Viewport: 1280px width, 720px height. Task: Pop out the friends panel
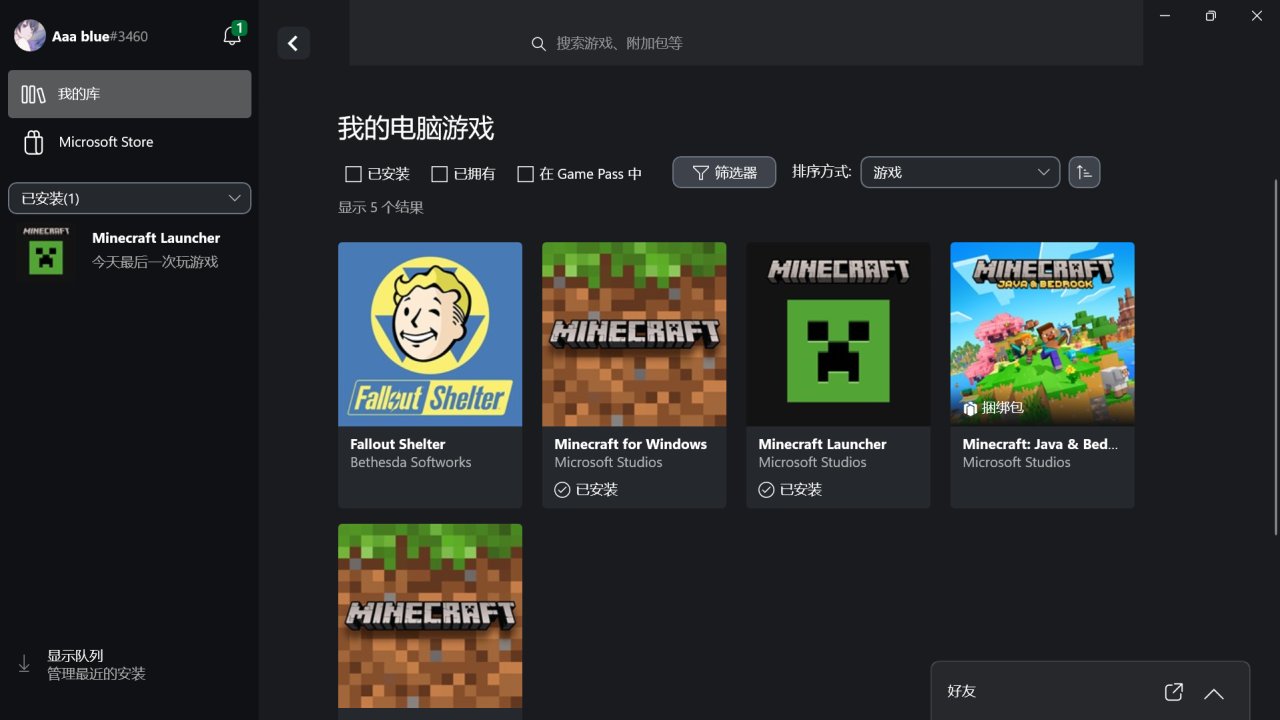[1174, 692]
